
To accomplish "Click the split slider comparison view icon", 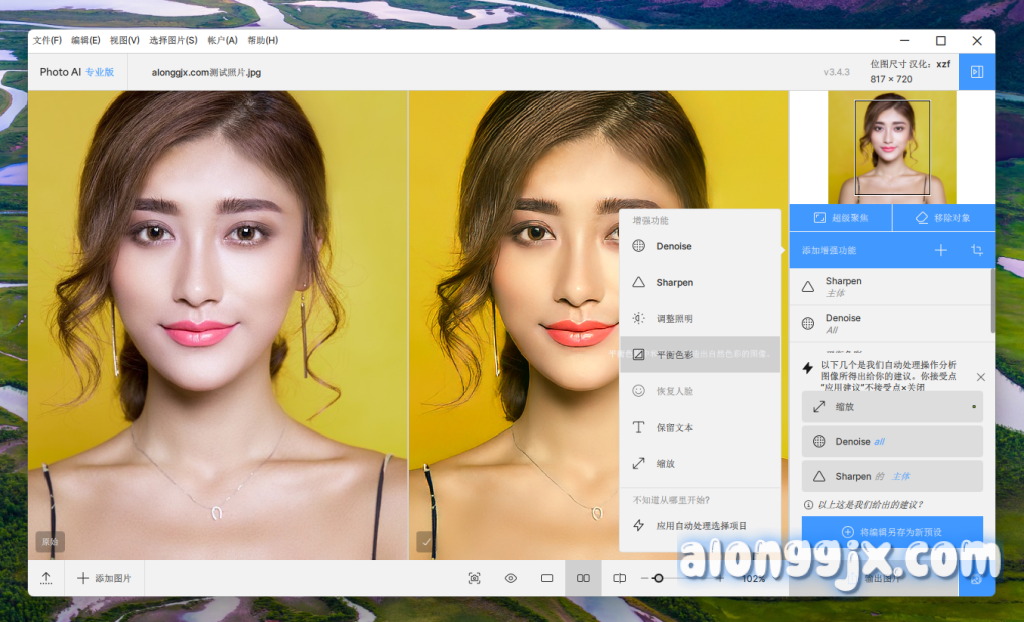I will pos(620,578).
